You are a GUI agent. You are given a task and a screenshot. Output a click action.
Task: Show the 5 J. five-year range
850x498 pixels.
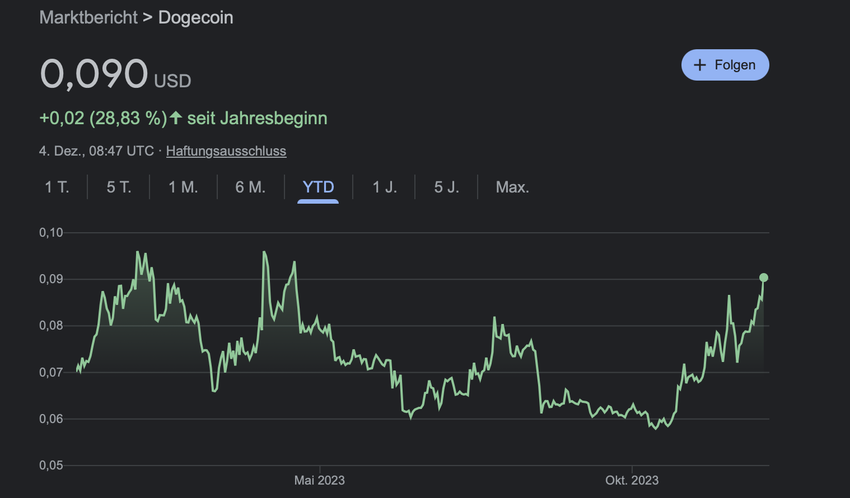(446, 187)
